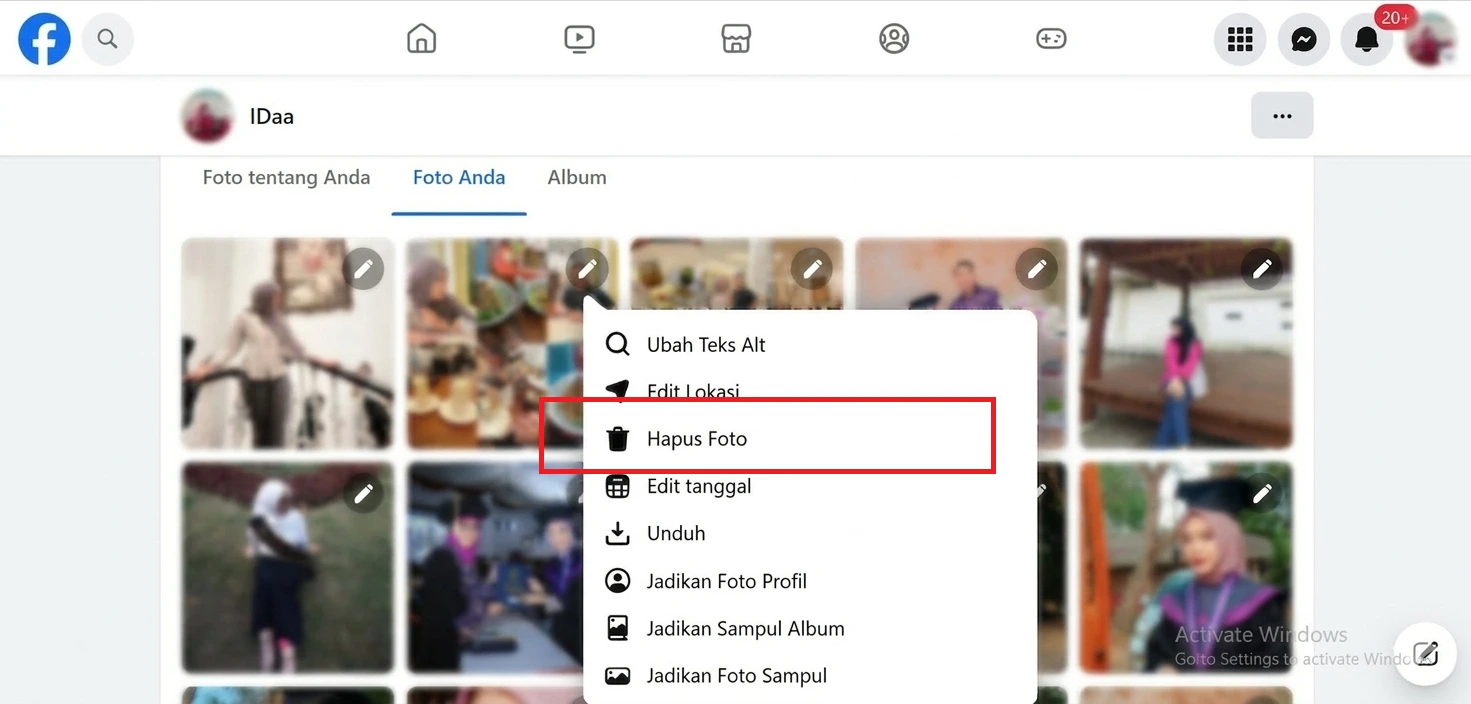Select Jadikan Foto Profil option
Image resolution: width=1471 pixels, height=704 pixels.
point(725,580)
